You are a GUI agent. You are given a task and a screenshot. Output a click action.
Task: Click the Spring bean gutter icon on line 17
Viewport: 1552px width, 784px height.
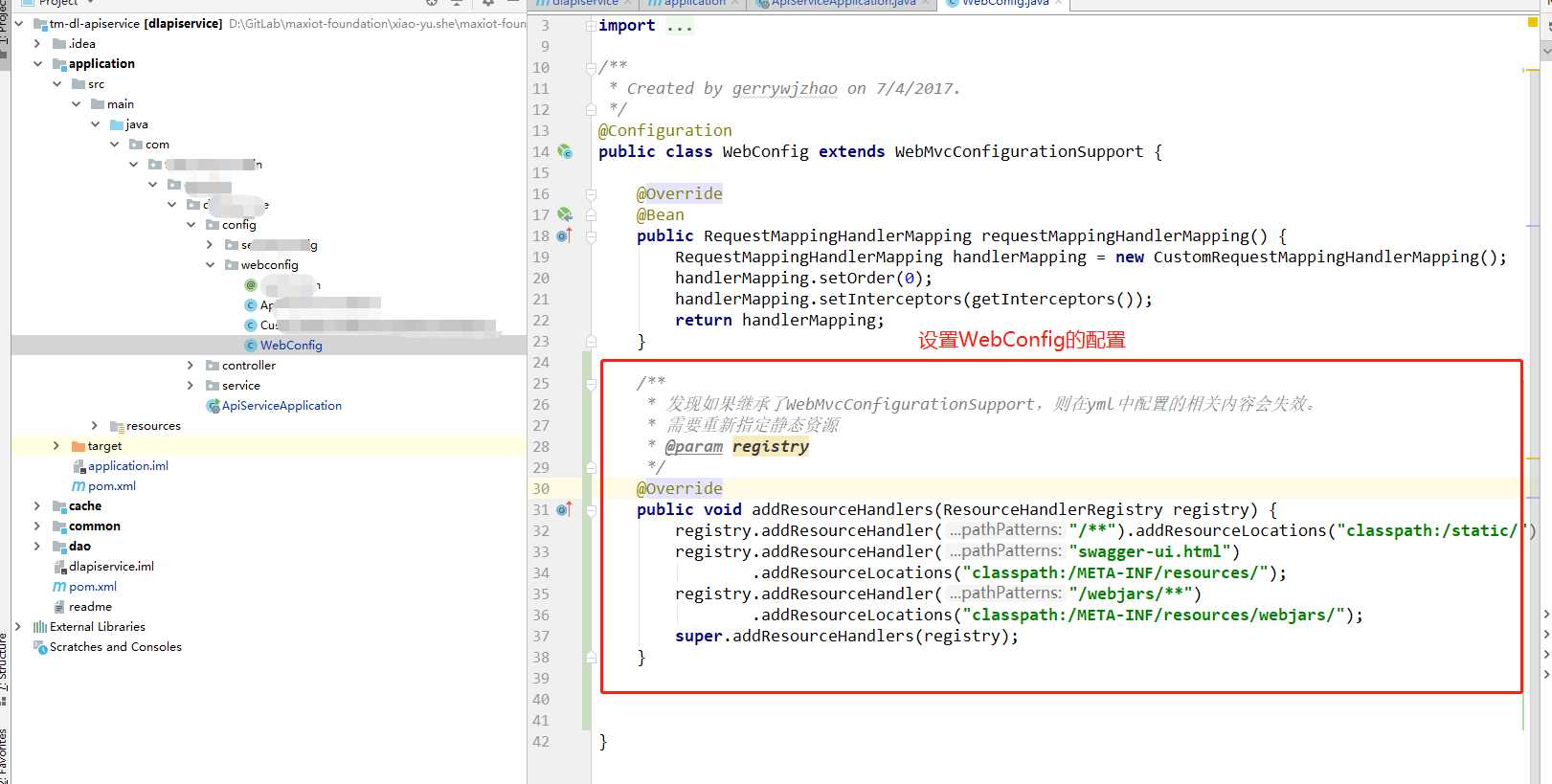tap(565, 214)
